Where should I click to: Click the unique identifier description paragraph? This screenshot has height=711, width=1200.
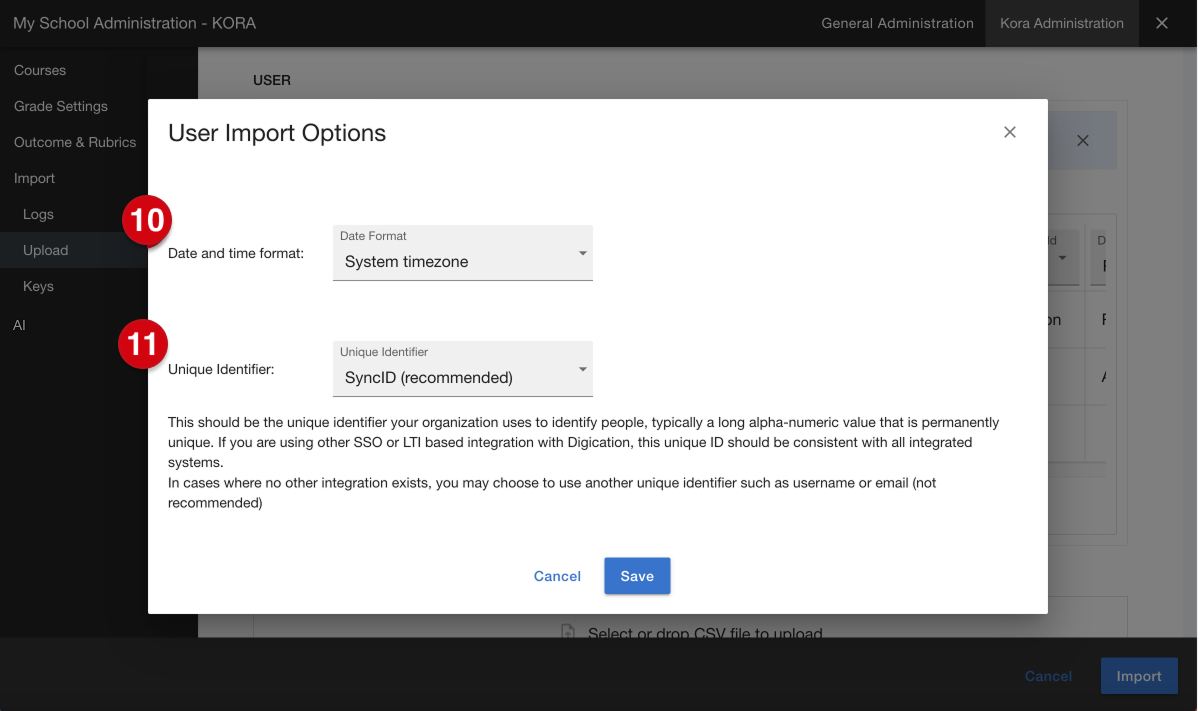click(x=584, y=463)
